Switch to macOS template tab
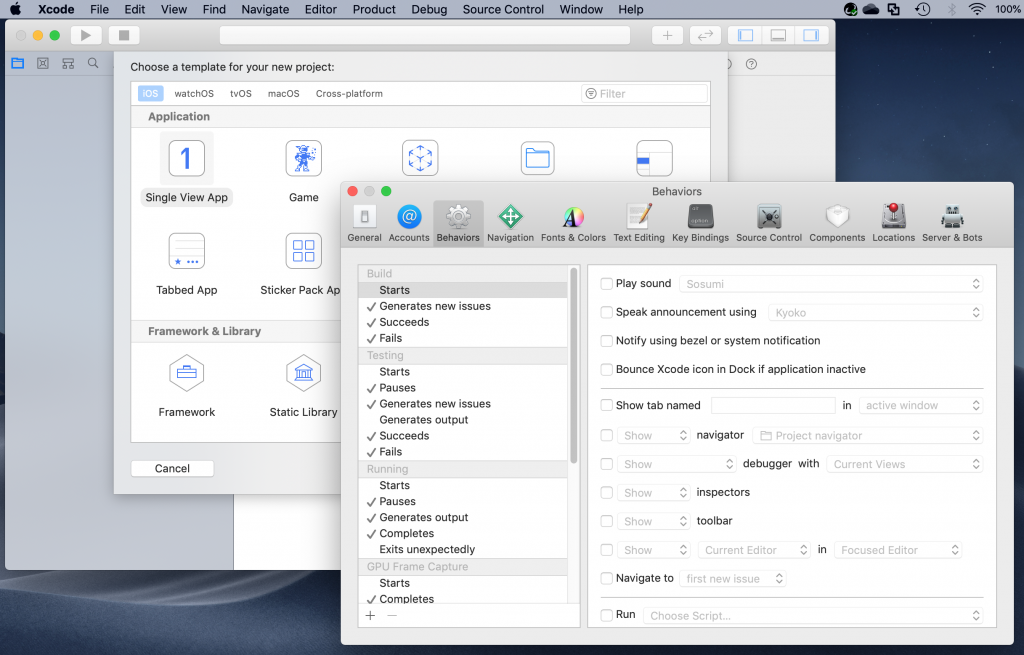The height and width of the screenshot is (655, 1024). (x=283, y=93)
